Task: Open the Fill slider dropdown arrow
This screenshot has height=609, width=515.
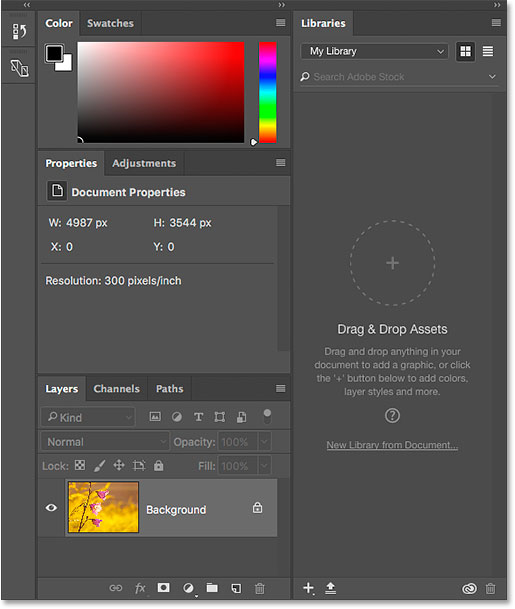Action: [x=264, y=466]
